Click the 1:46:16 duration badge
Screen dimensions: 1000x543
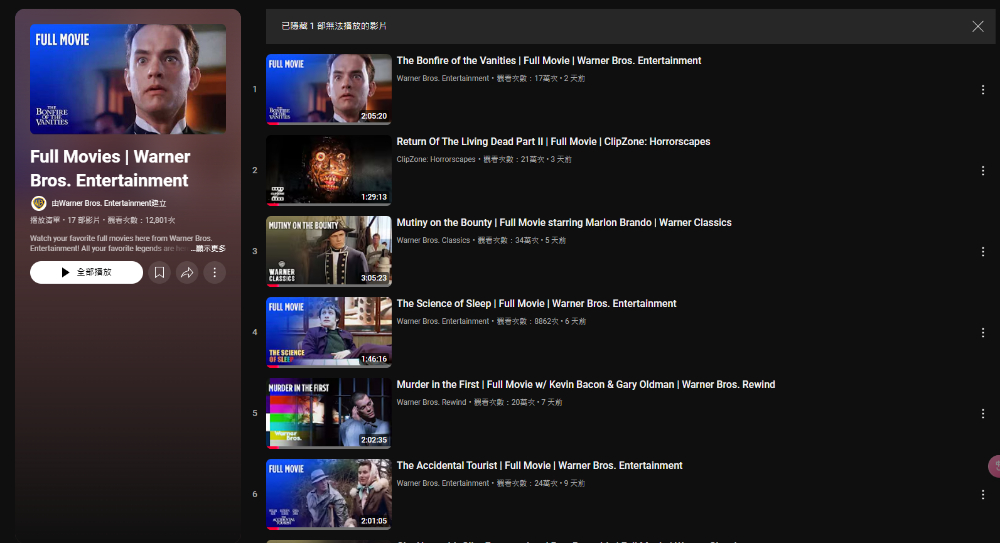pos(374,359)
